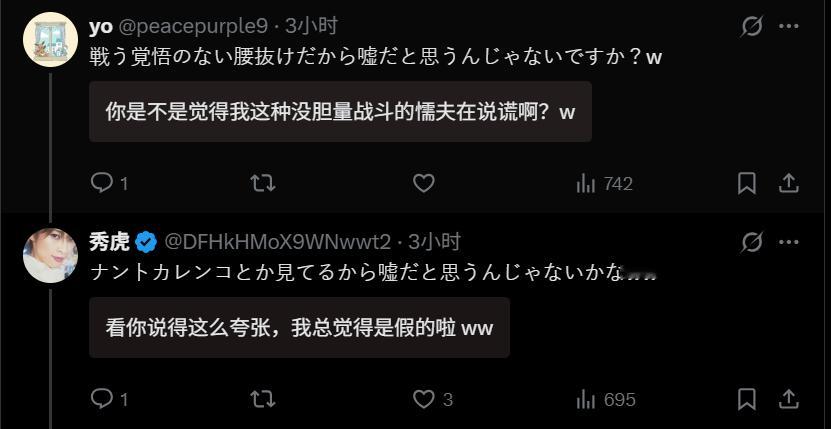Reply to yo's tweet

tap(109, 183)
